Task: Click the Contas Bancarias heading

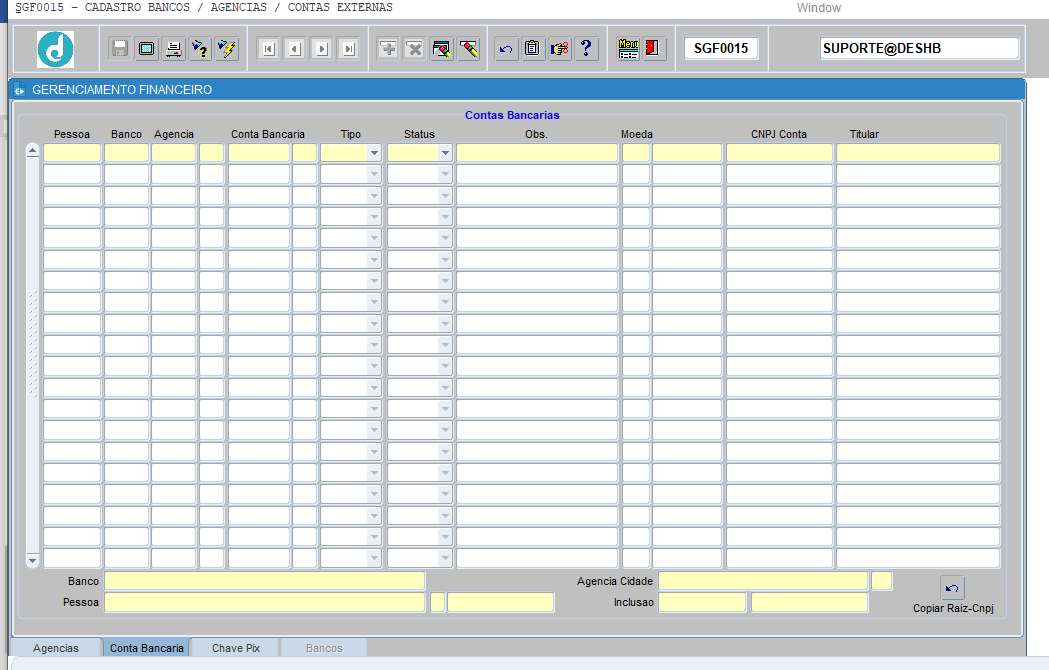Action: [512, 115]
